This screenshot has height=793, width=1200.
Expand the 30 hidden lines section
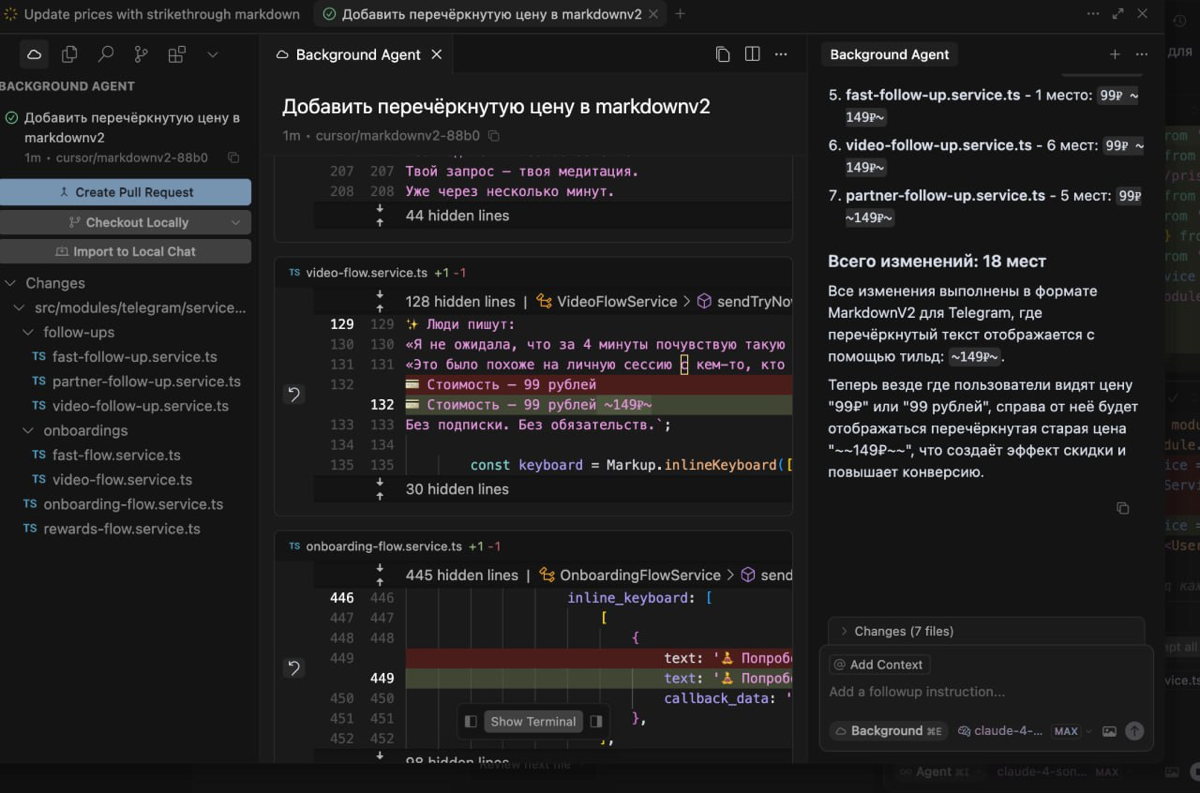click(457, 489)
